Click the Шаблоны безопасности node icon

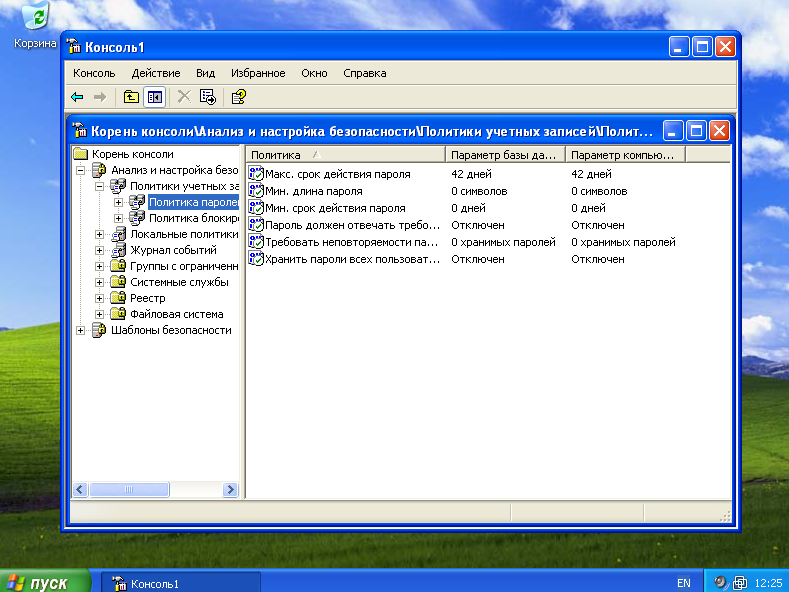click(x=99, y=330)
